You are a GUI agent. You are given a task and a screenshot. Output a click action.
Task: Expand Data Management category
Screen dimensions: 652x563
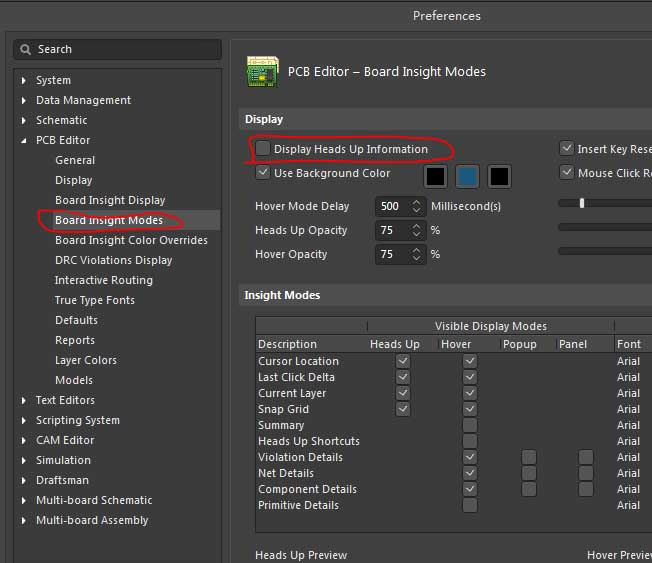click(24, 100)
